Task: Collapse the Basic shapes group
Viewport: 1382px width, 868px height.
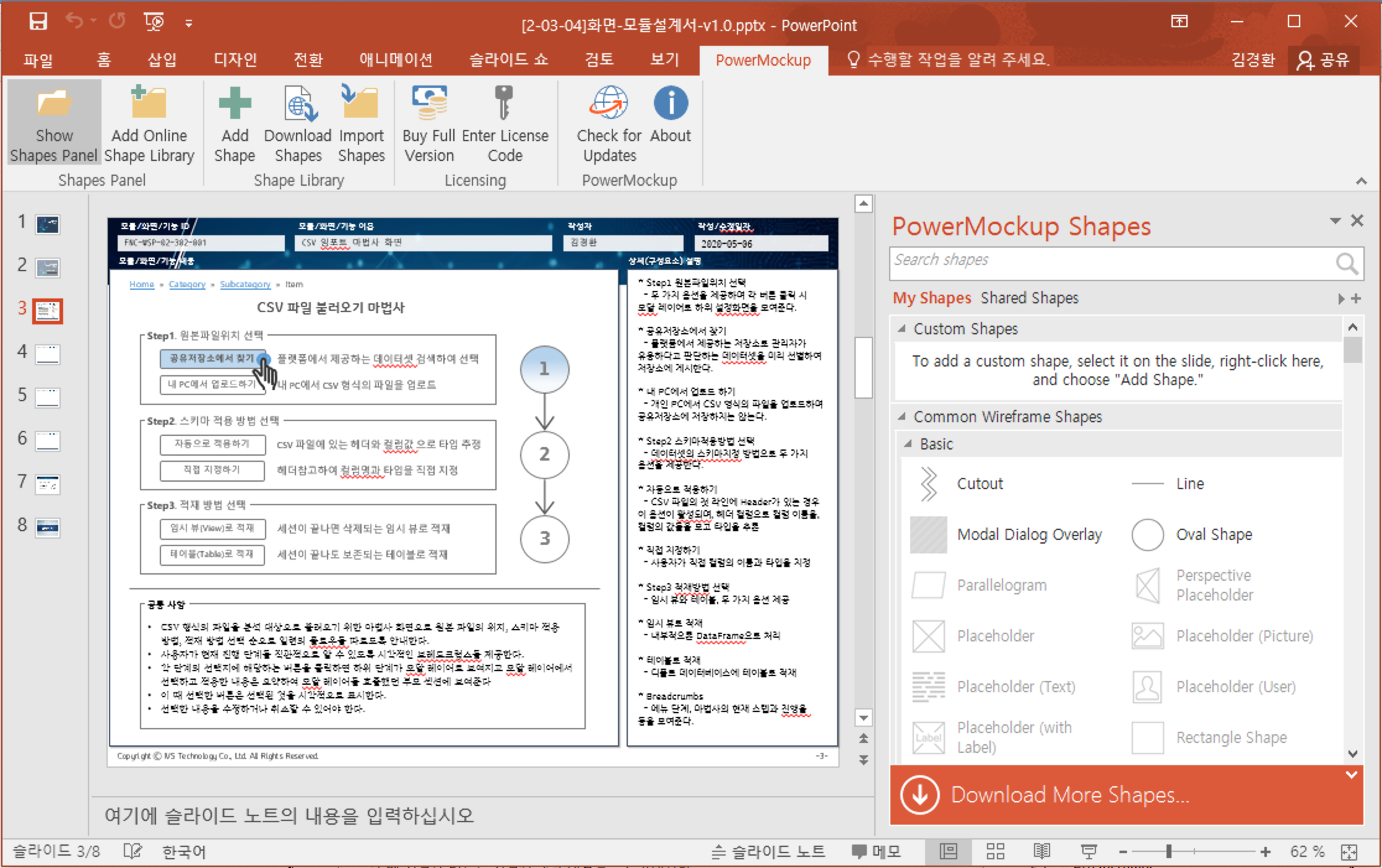Action: [x=908, y=444]
